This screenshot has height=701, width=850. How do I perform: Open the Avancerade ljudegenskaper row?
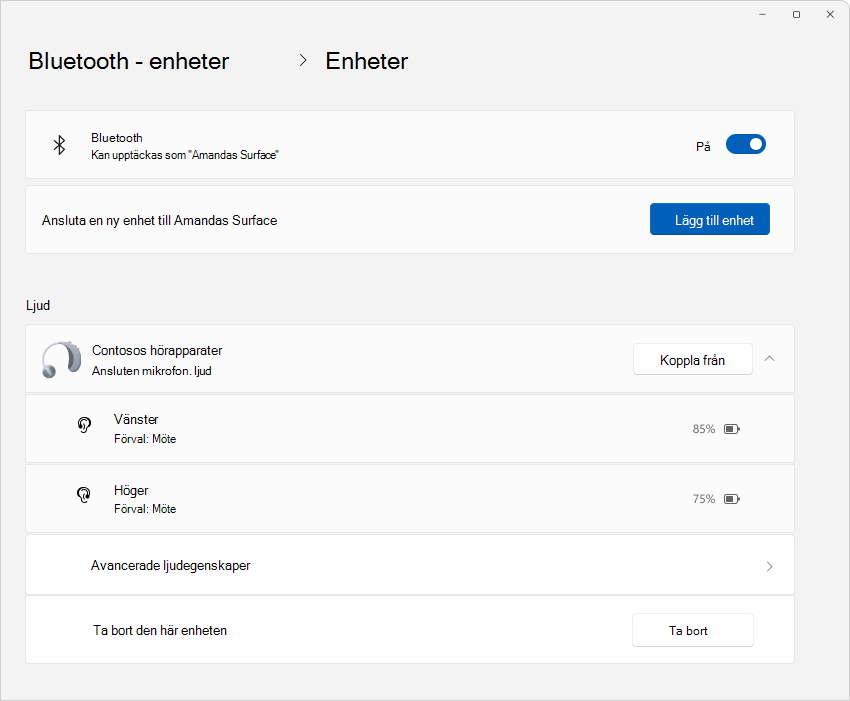coord(410,565)
